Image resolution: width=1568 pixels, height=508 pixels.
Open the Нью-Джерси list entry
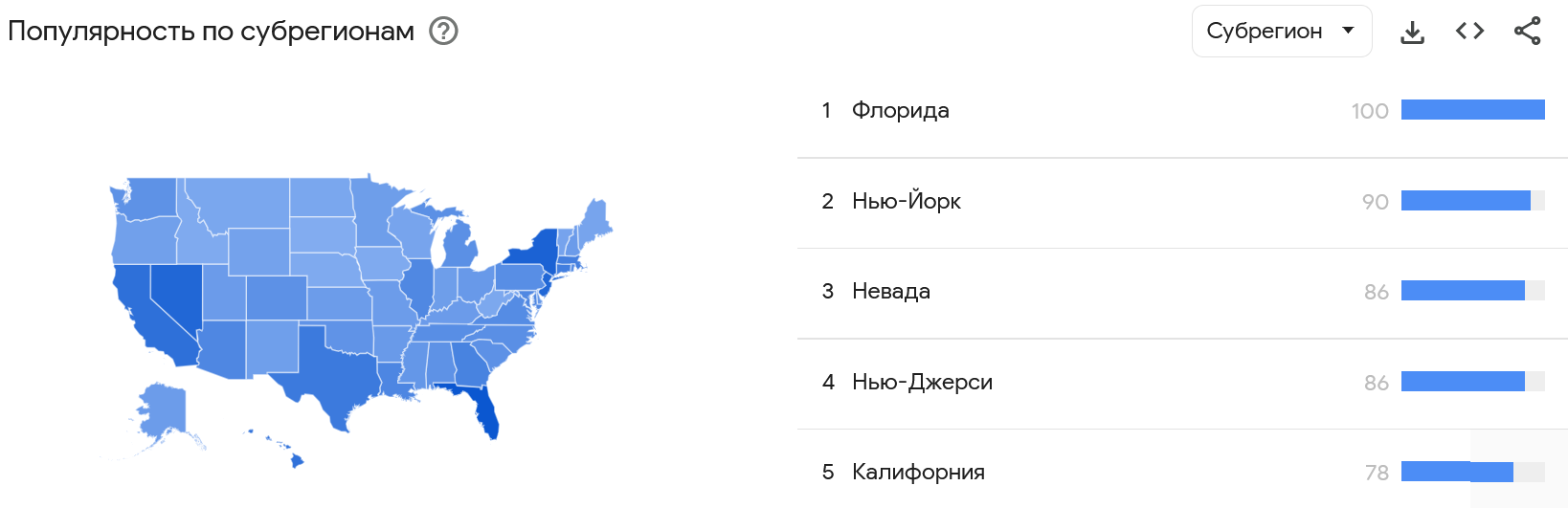coord(922,382)
